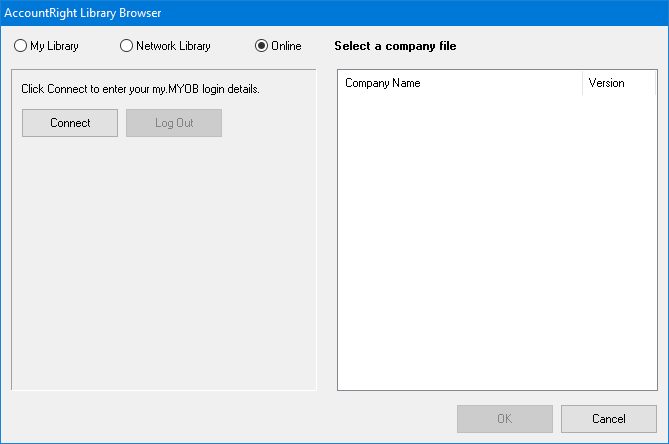Viewport: 669px width, 444px height.
Task: Click empty space in the left connection panel
Action: click(163, 260)
